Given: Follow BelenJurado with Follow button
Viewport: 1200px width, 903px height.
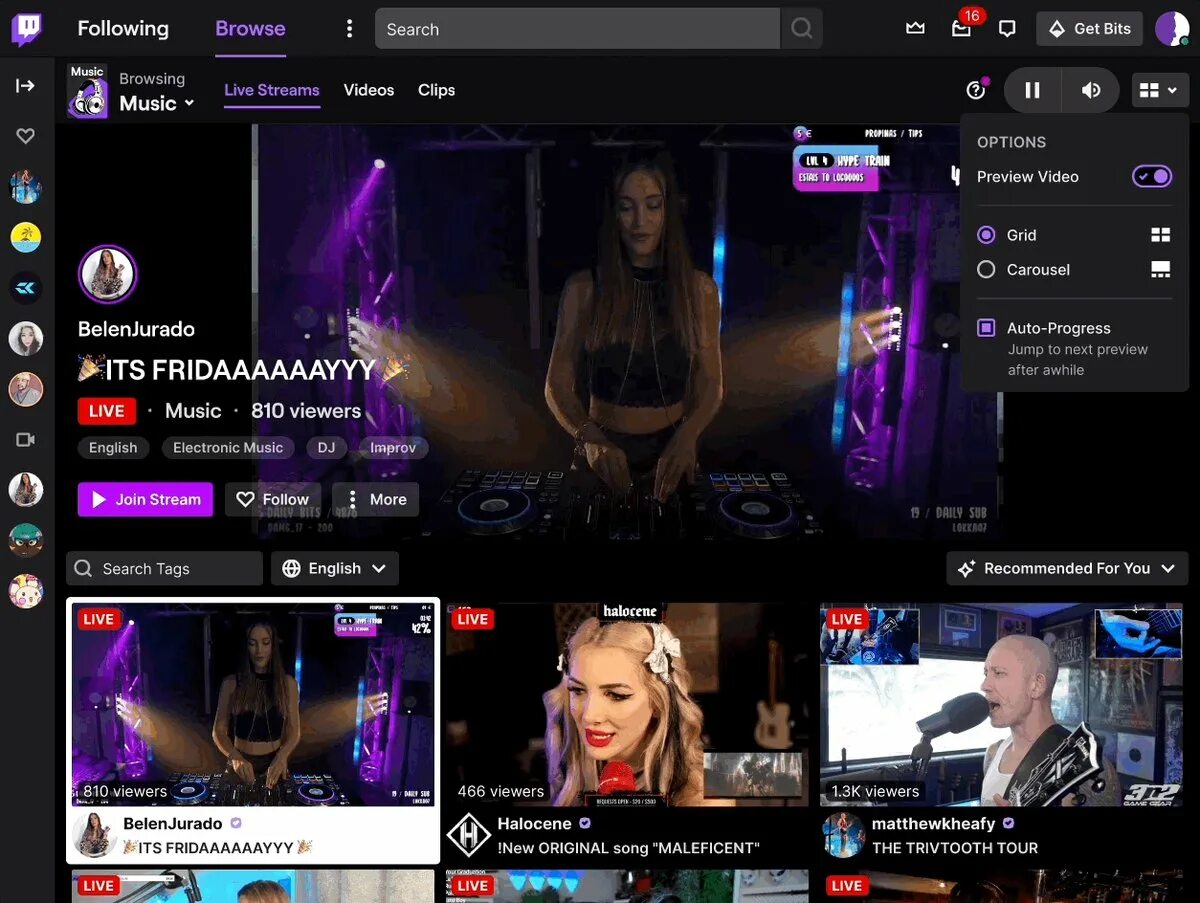Looking at the screenshot, I should (273, 499).
